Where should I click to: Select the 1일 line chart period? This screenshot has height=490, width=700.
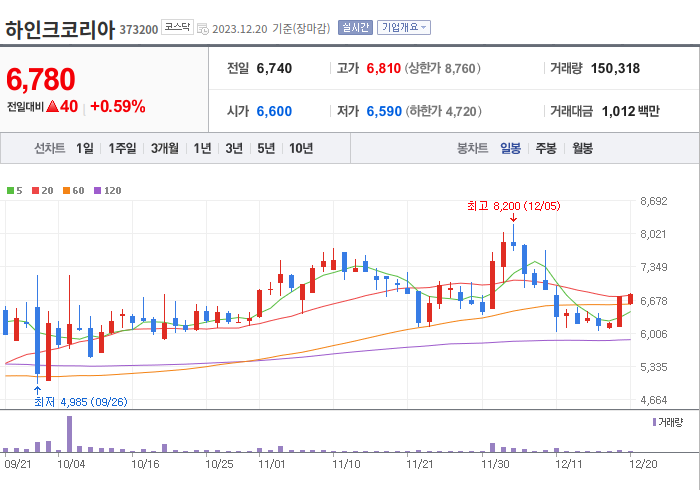pyautogui.click(x=84, y=148)
